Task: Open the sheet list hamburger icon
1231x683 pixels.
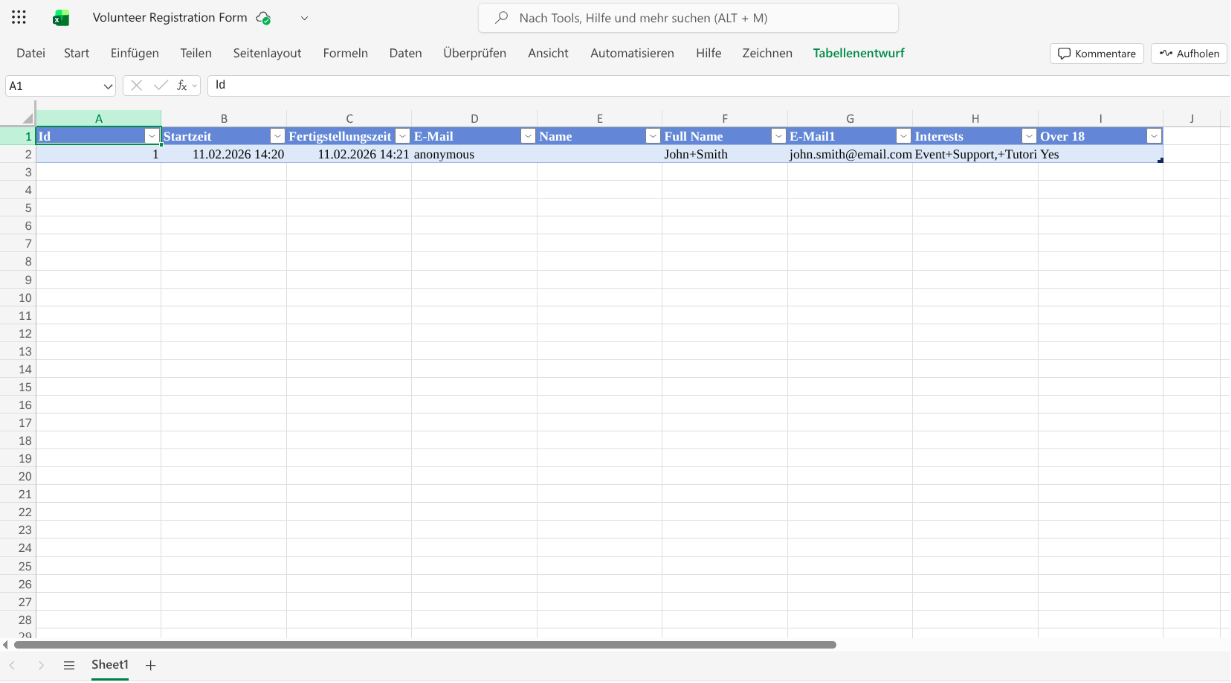Action: point(68,664)
